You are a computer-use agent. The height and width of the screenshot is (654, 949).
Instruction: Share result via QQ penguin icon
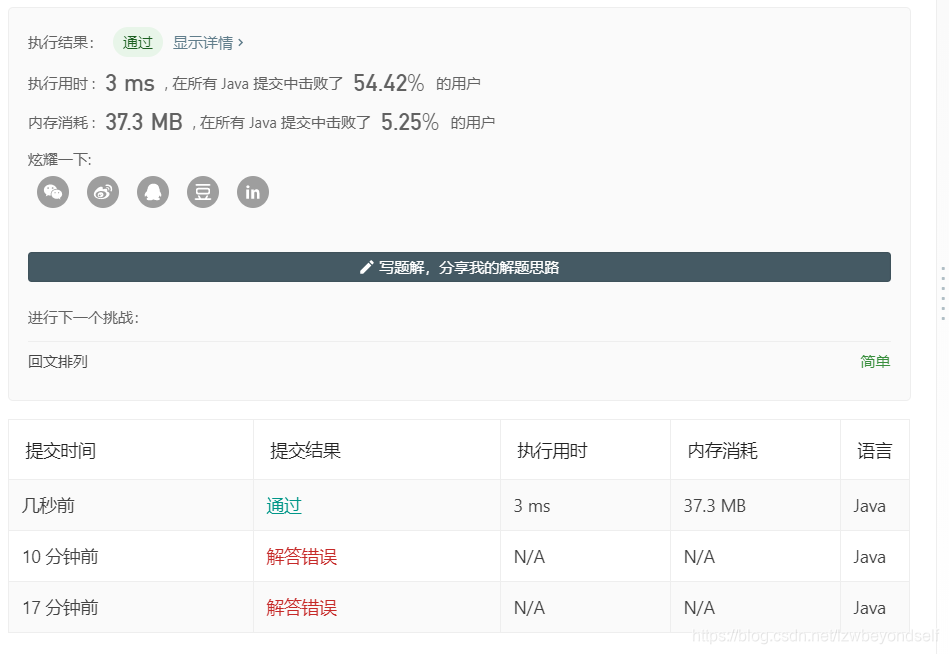pyautogui.click(x=153, y=192)
